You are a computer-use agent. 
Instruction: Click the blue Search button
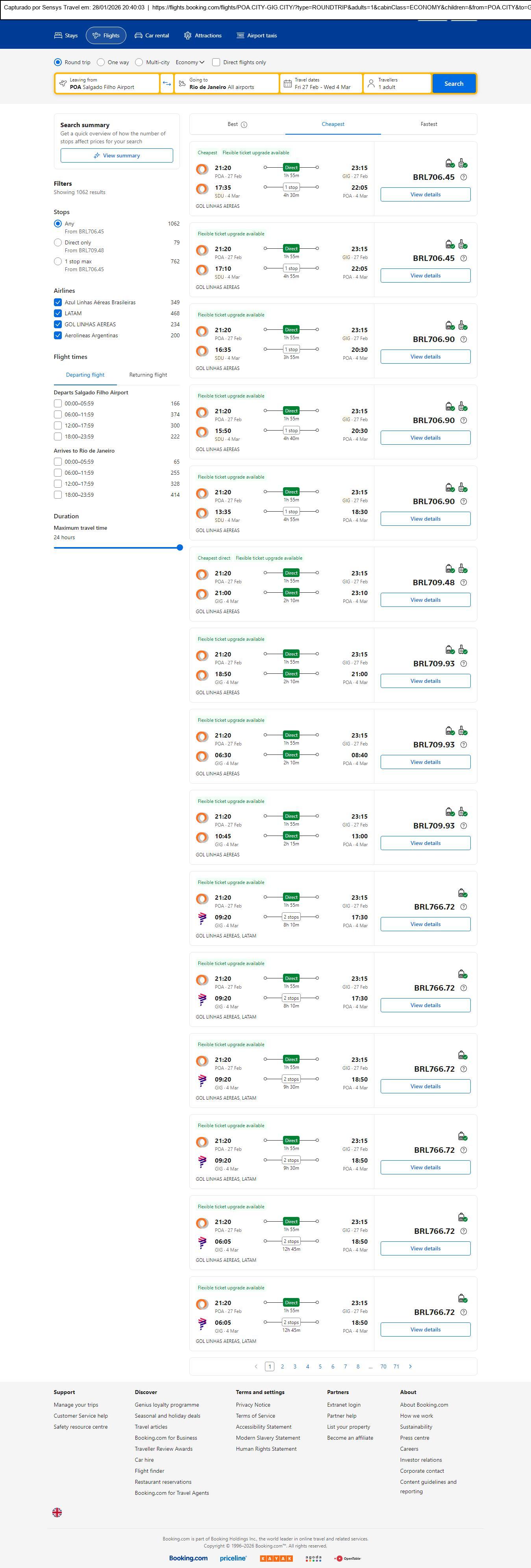click(x=454, y=83)
